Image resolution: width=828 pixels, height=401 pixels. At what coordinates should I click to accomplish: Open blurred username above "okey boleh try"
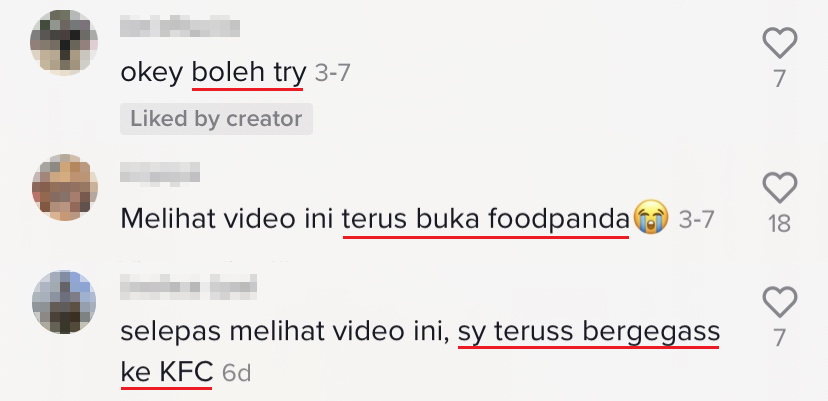[180, 27]
